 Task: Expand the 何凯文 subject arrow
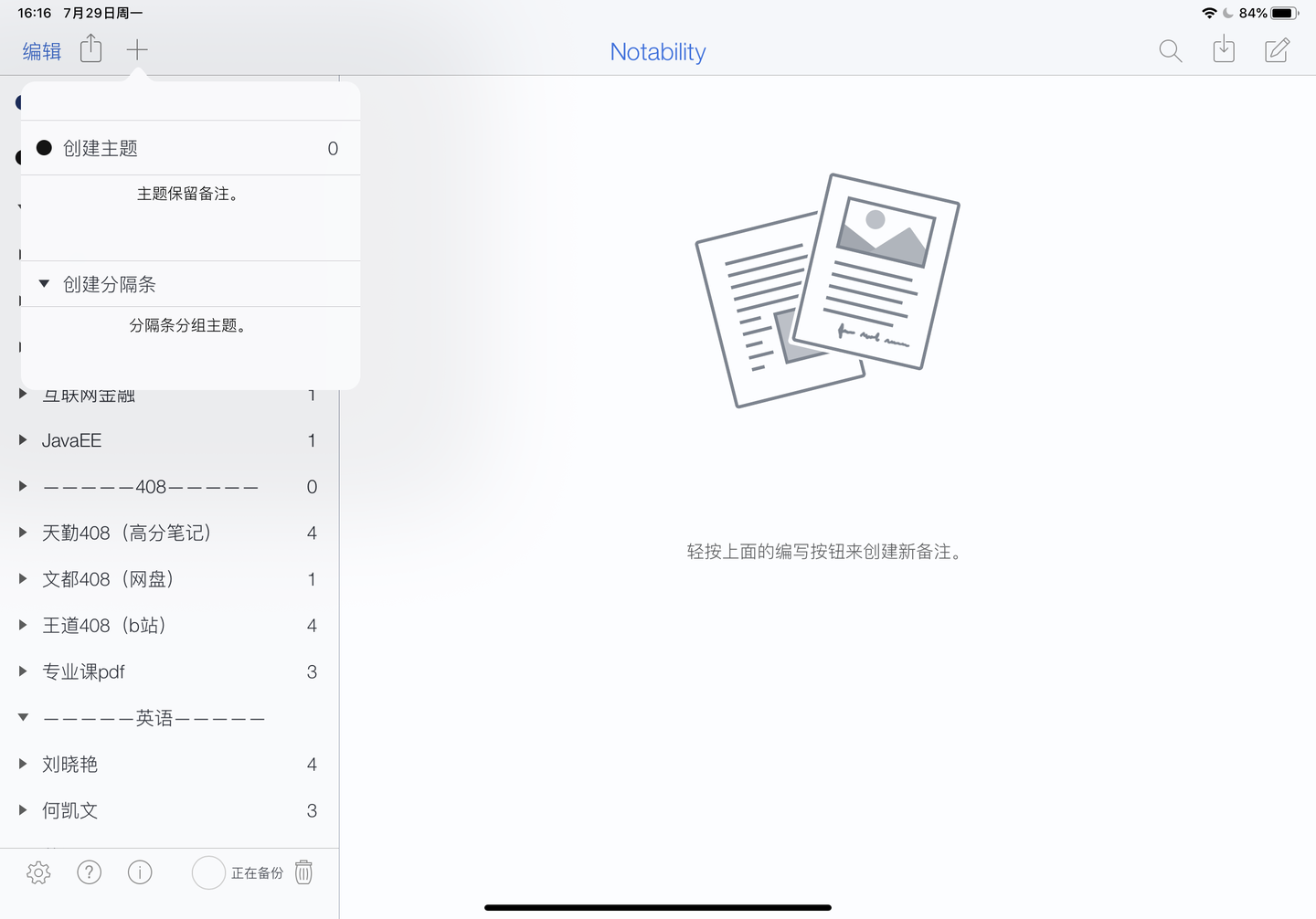(23, 810)
